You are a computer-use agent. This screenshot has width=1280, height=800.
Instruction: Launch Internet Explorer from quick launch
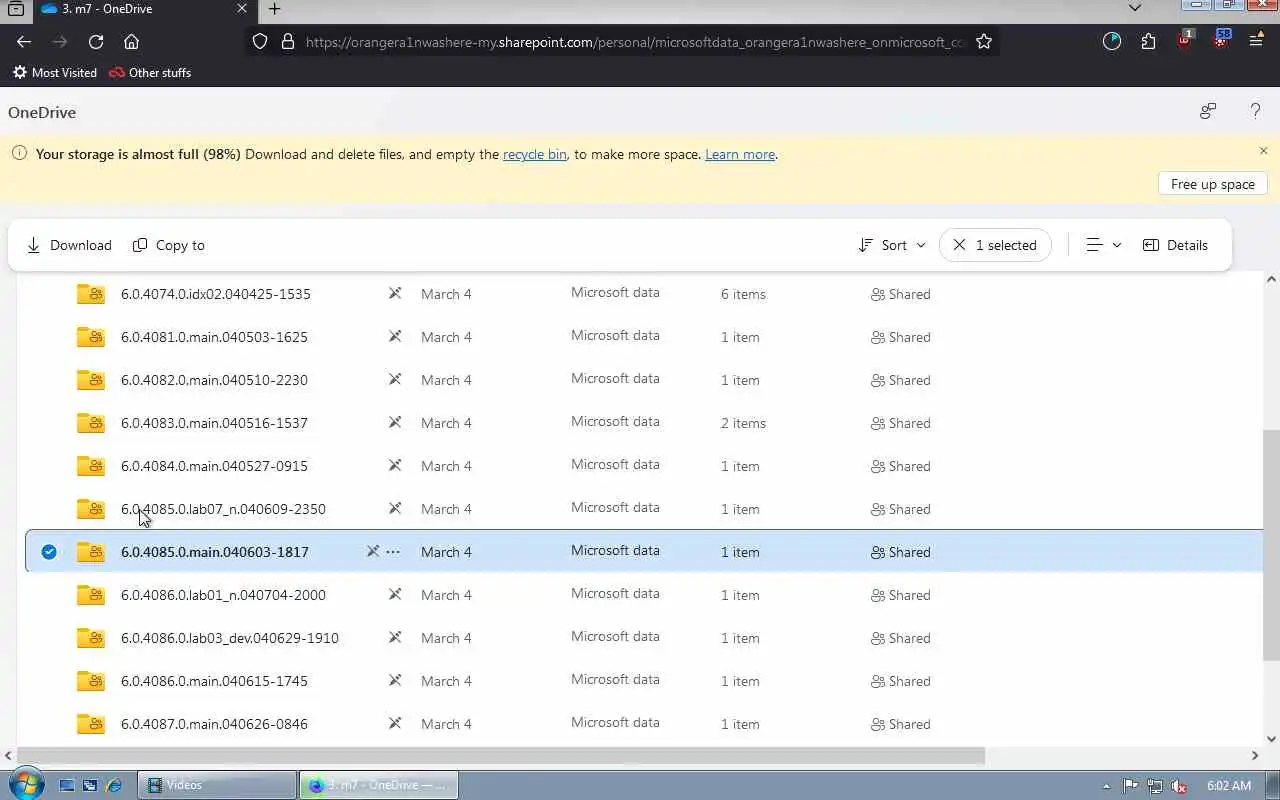114,786
